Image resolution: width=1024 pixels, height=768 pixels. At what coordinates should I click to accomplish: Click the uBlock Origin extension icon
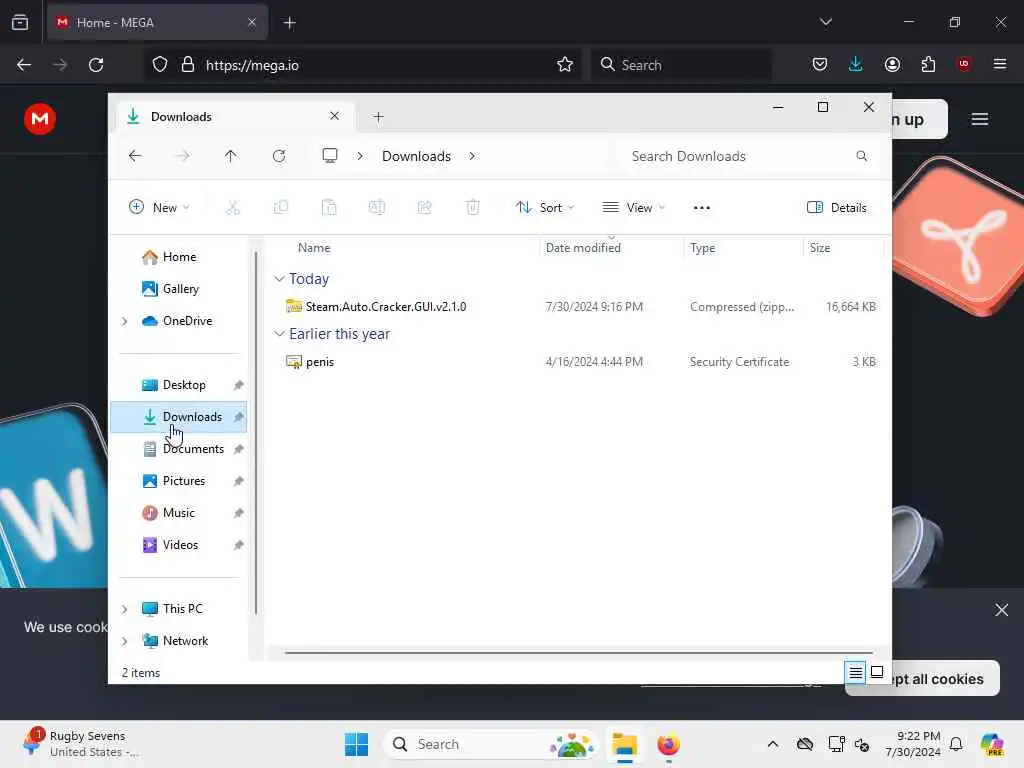pos(963,64)
